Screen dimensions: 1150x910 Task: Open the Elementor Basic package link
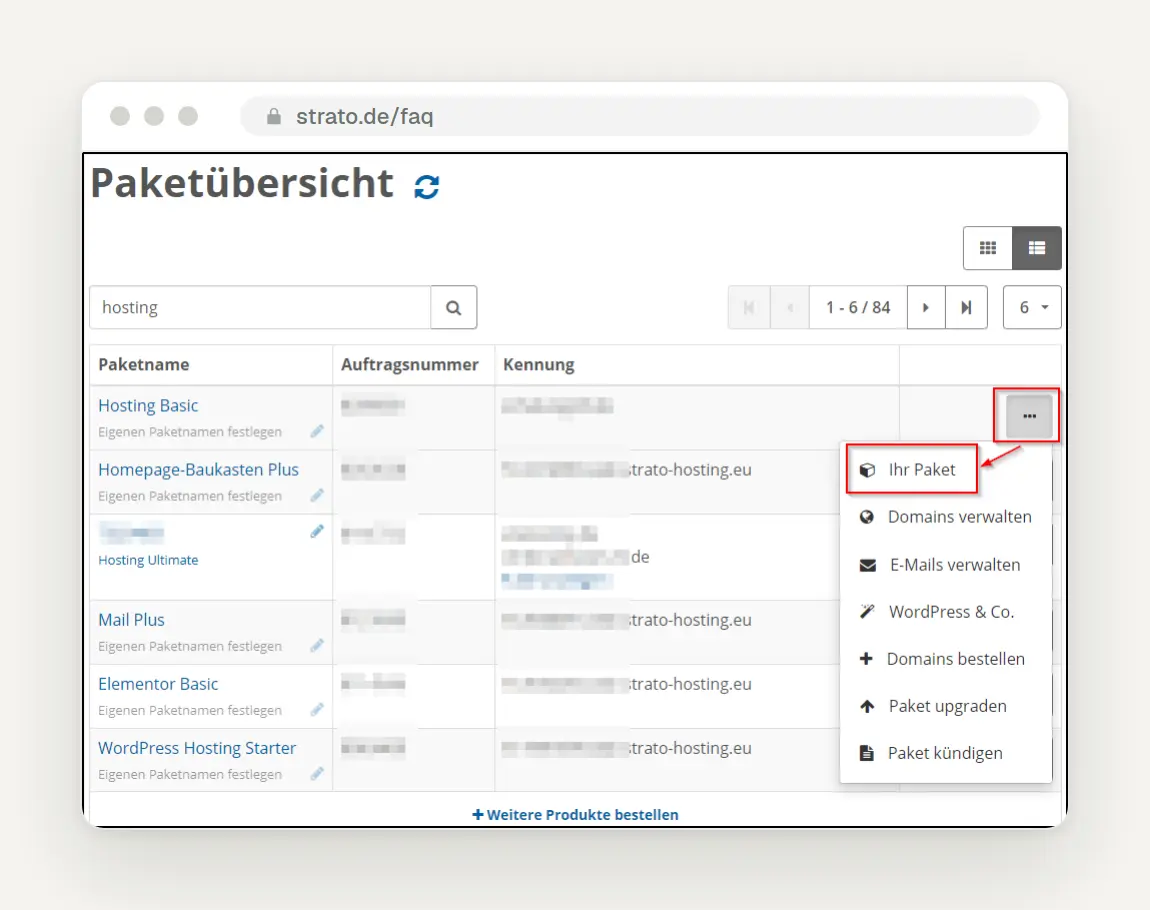point(158,683)
